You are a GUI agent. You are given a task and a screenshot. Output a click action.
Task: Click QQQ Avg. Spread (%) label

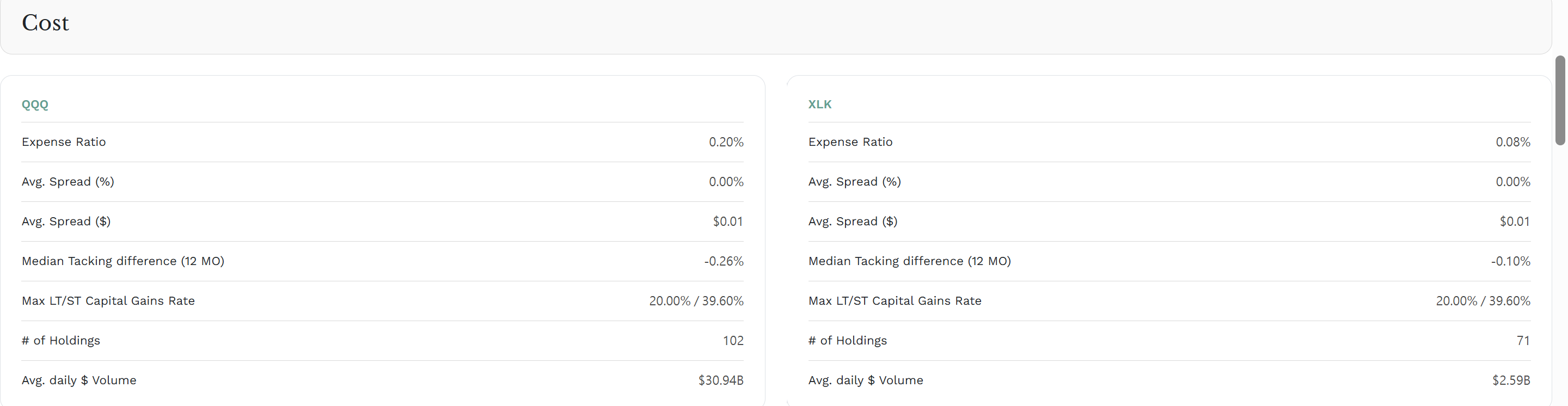pos(68,181)
